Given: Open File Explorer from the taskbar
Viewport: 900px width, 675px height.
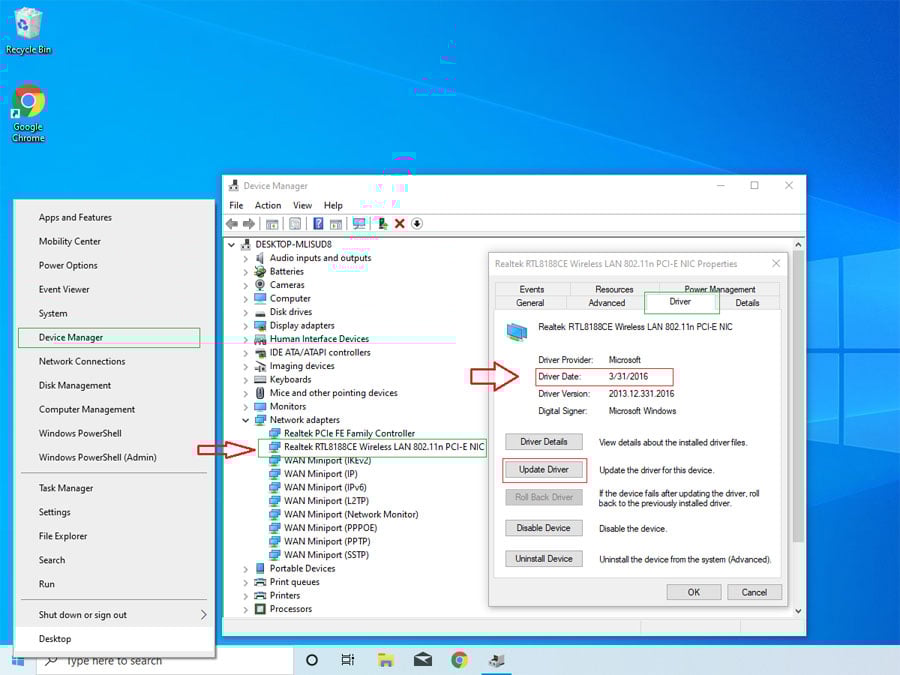Looking at the screenshot, I should (385, 660).
